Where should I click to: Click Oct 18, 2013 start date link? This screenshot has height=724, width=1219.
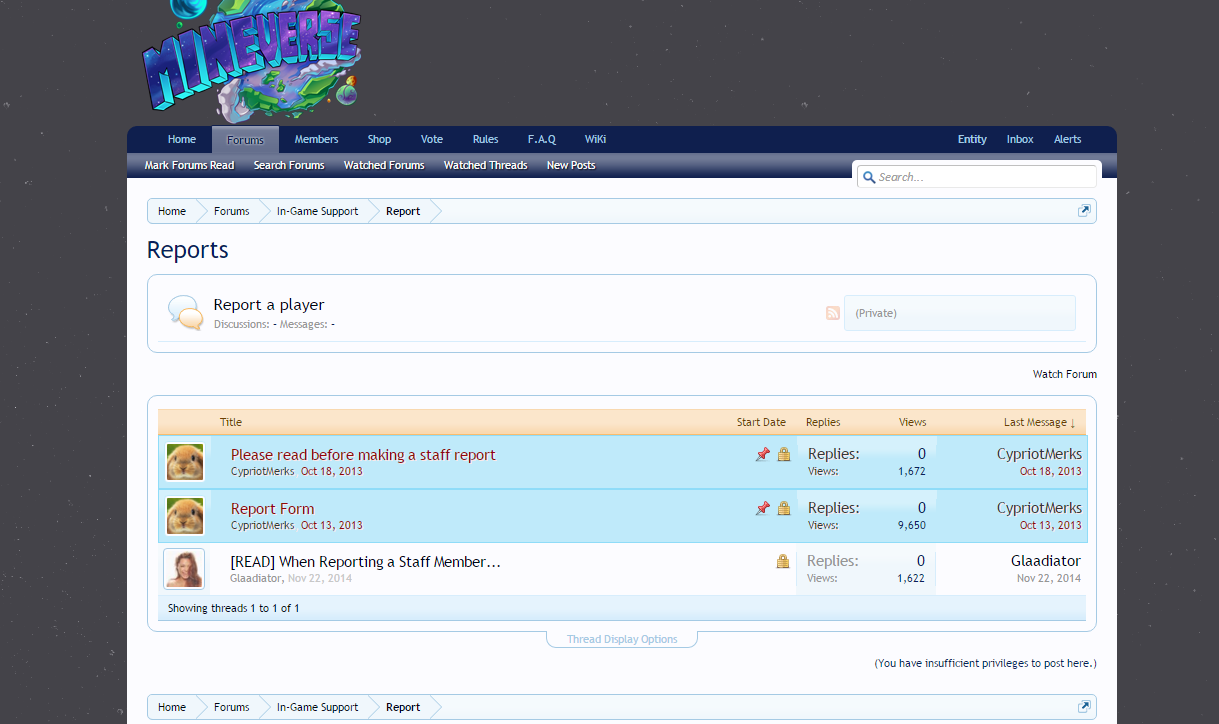[331, 471]
